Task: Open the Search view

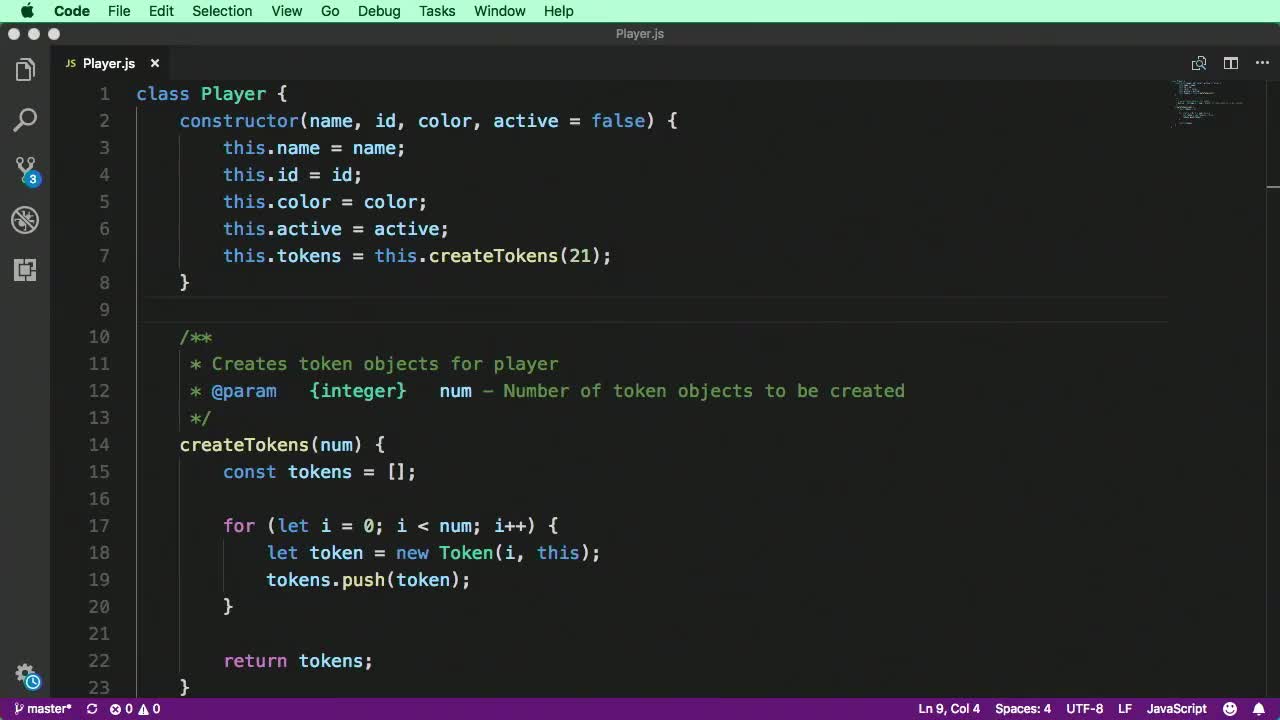Action: click(25, 119)
